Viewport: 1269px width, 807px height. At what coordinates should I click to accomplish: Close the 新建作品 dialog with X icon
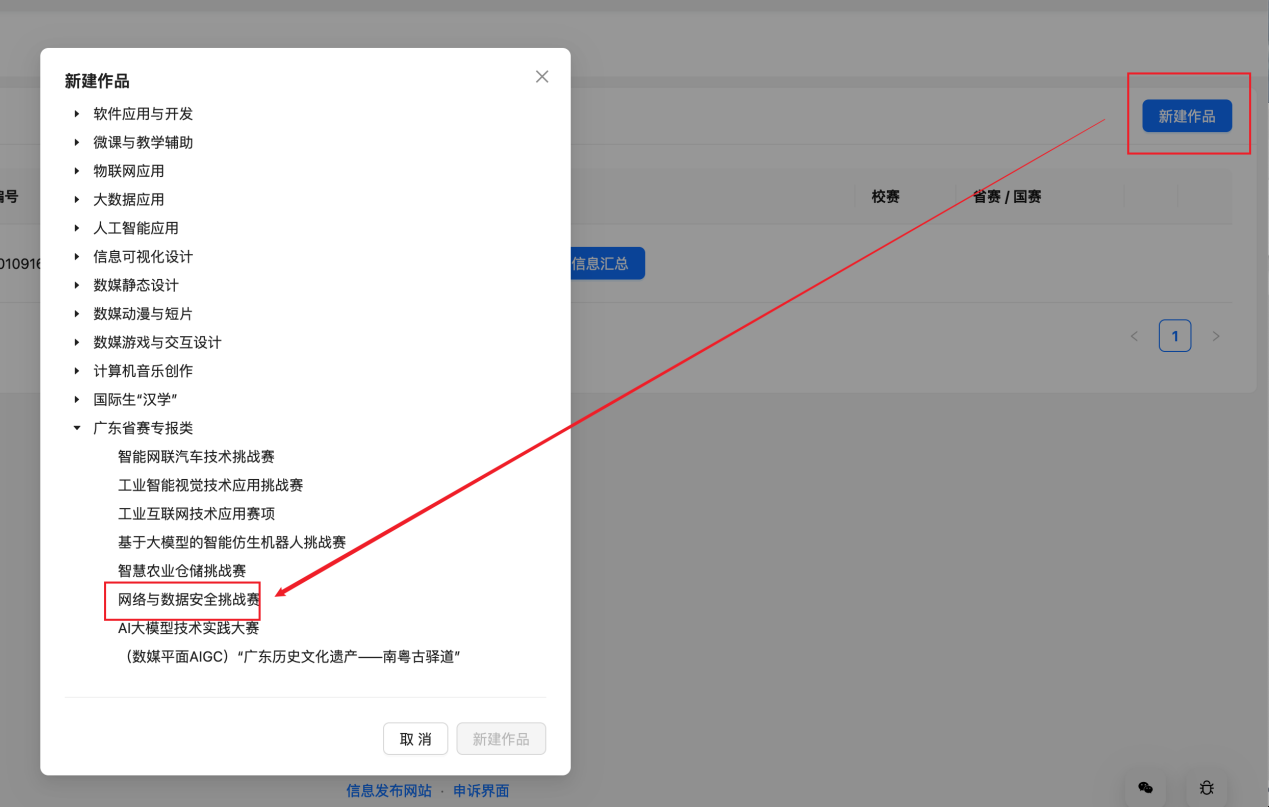542,77
